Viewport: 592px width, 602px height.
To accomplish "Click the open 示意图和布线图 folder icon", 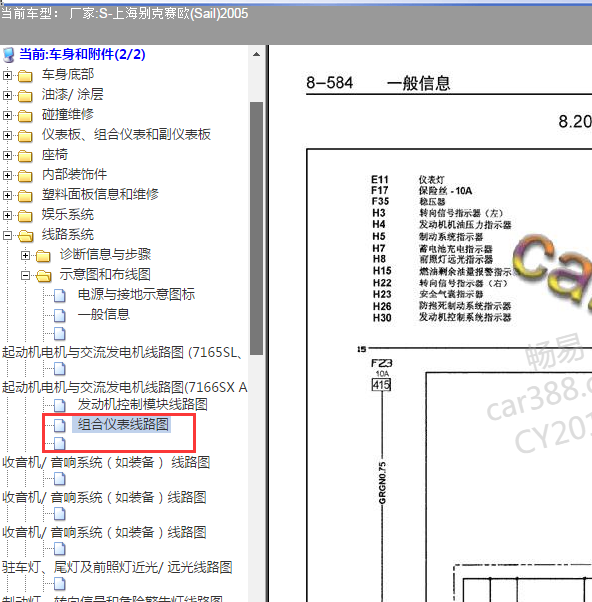I will click(43, 276).
